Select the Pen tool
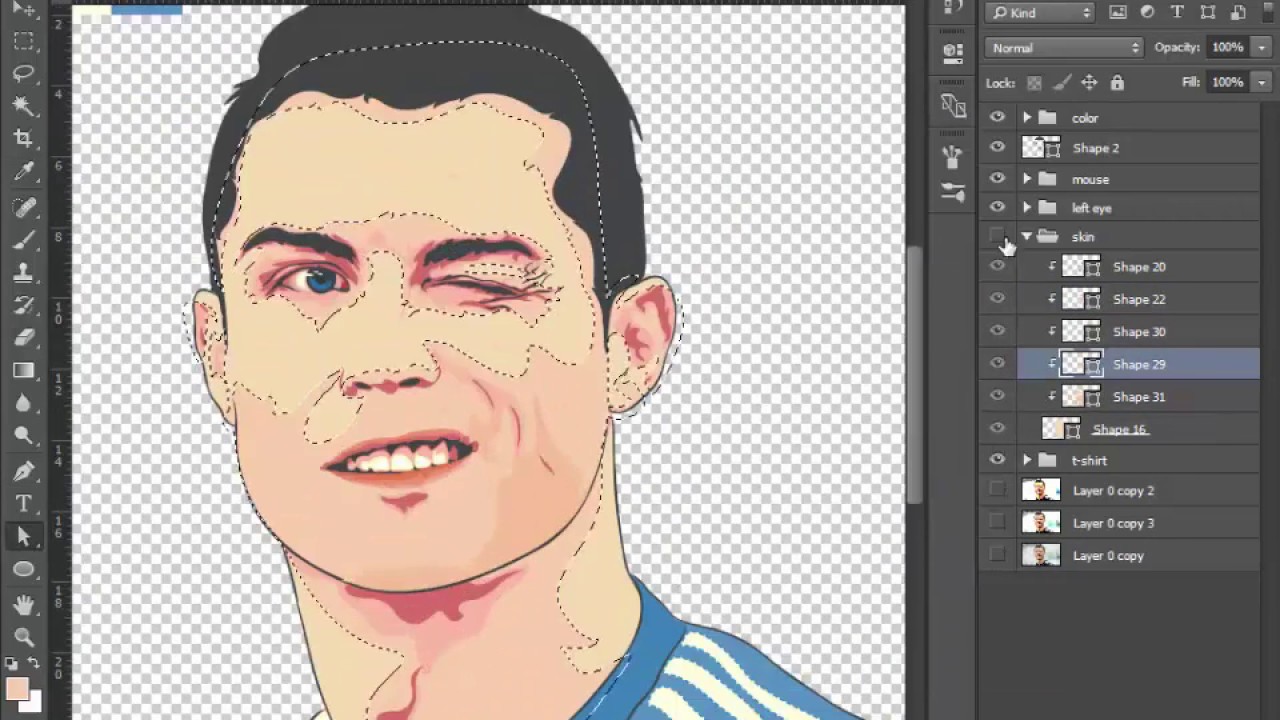This screenshot has width=1280, height=720. click(24, 470)
